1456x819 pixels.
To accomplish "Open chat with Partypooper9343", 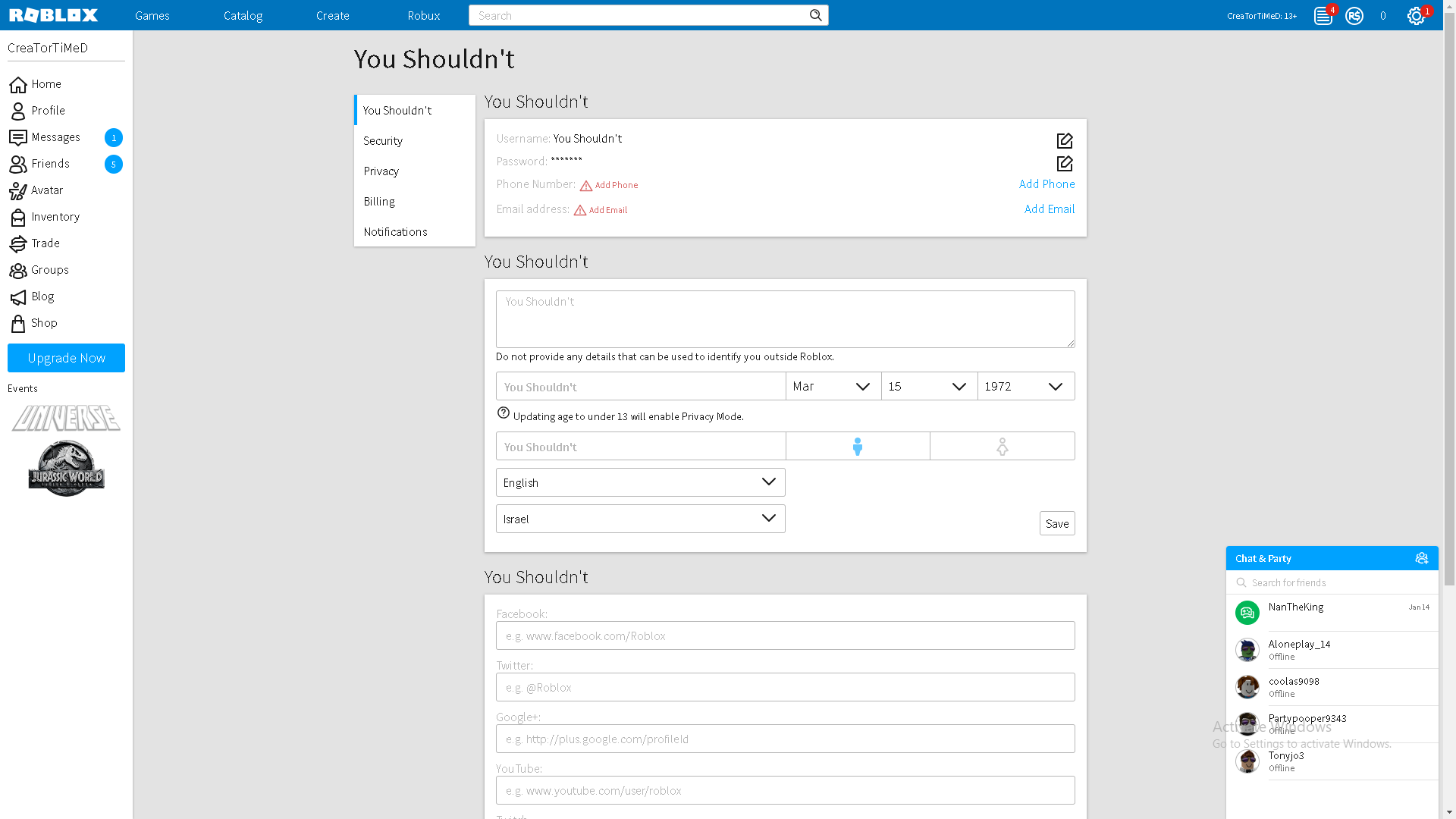I will (1332, 724).
